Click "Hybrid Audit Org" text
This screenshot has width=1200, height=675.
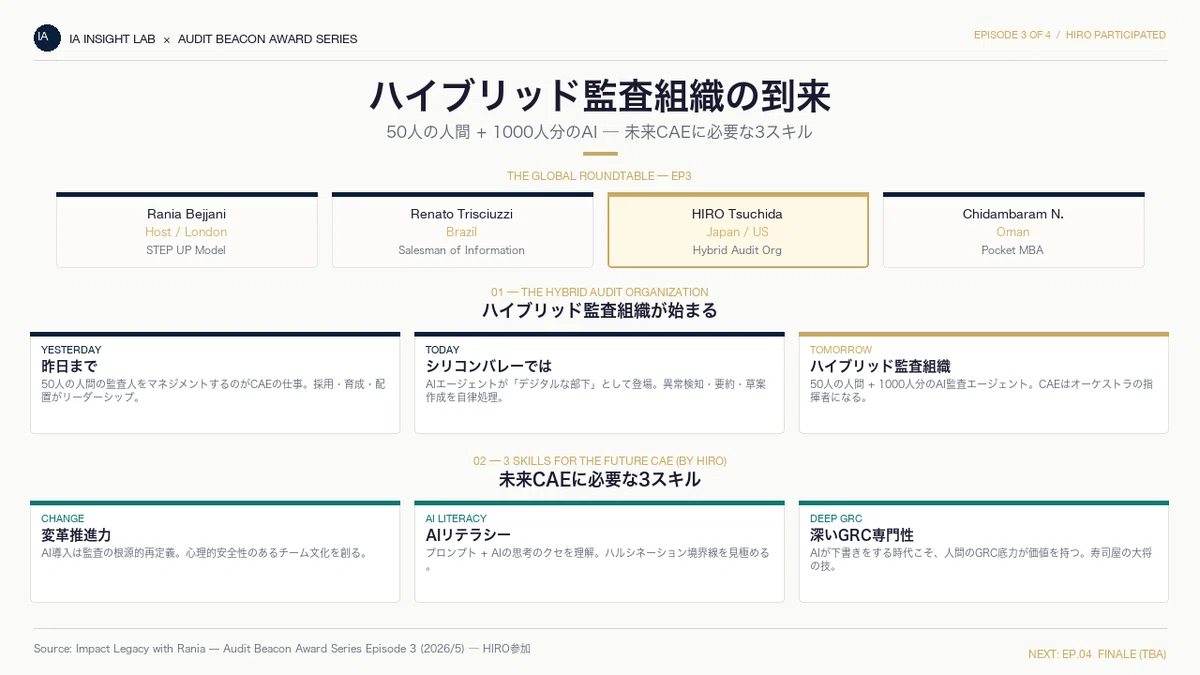pos(738,250)
